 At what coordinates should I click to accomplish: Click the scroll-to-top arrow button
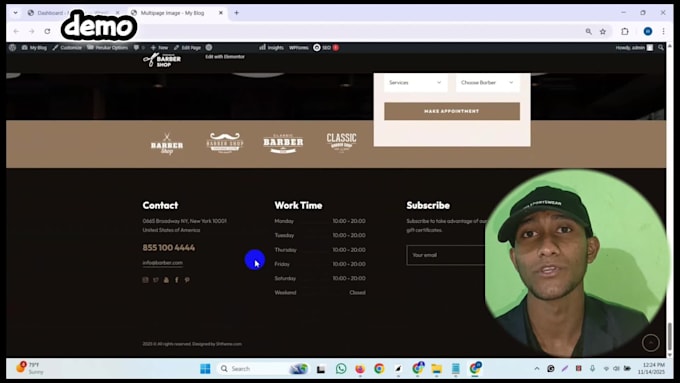click(651, 343)
